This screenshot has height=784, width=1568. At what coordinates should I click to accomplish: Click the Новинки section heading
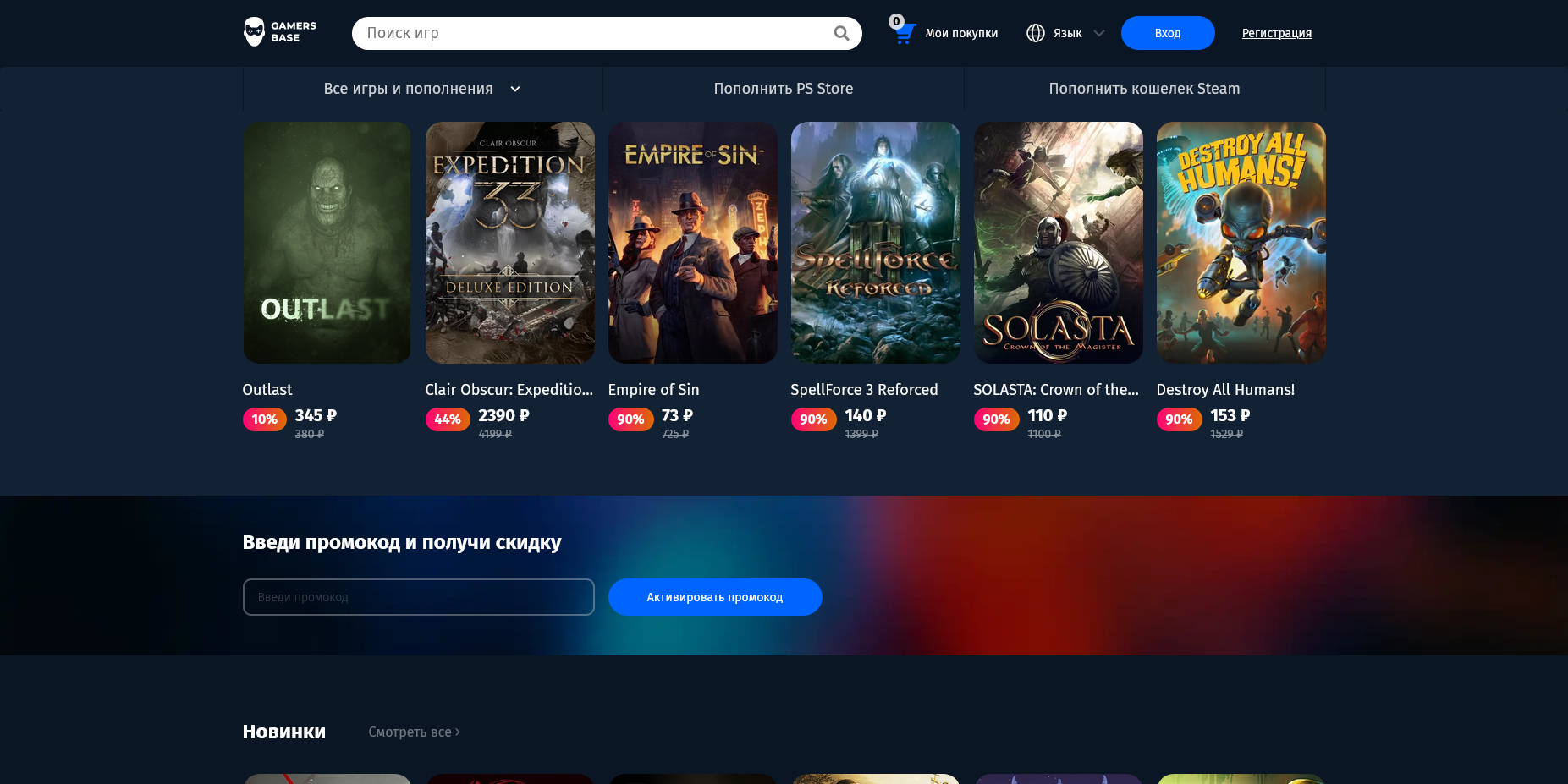[284, 732]
